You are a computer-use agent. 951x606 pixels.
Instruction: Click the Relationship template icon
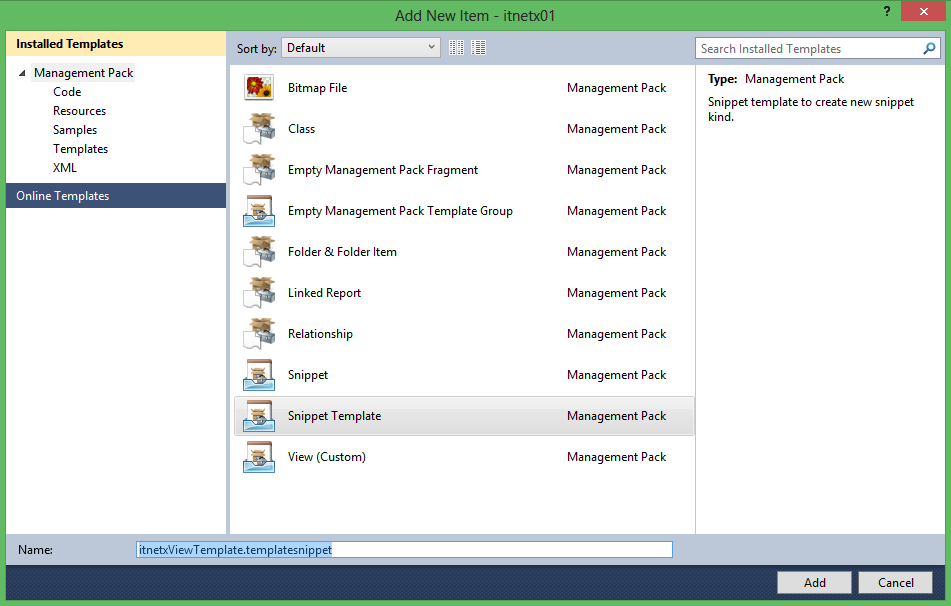[259, 334]
